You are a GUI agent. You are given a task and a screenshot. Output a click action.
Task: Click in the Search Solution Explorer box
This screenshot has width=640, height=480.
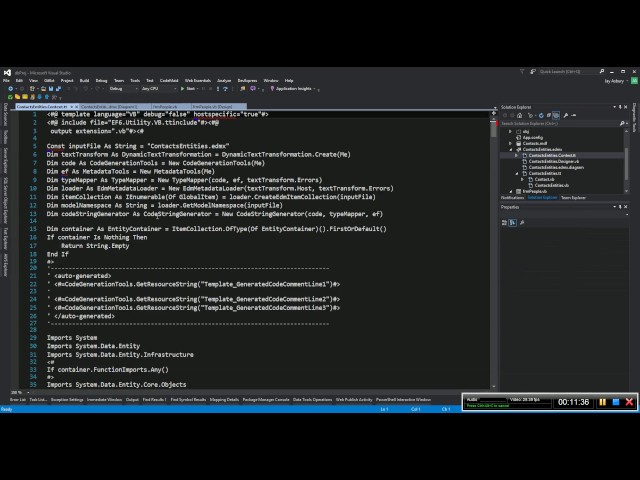559,123
